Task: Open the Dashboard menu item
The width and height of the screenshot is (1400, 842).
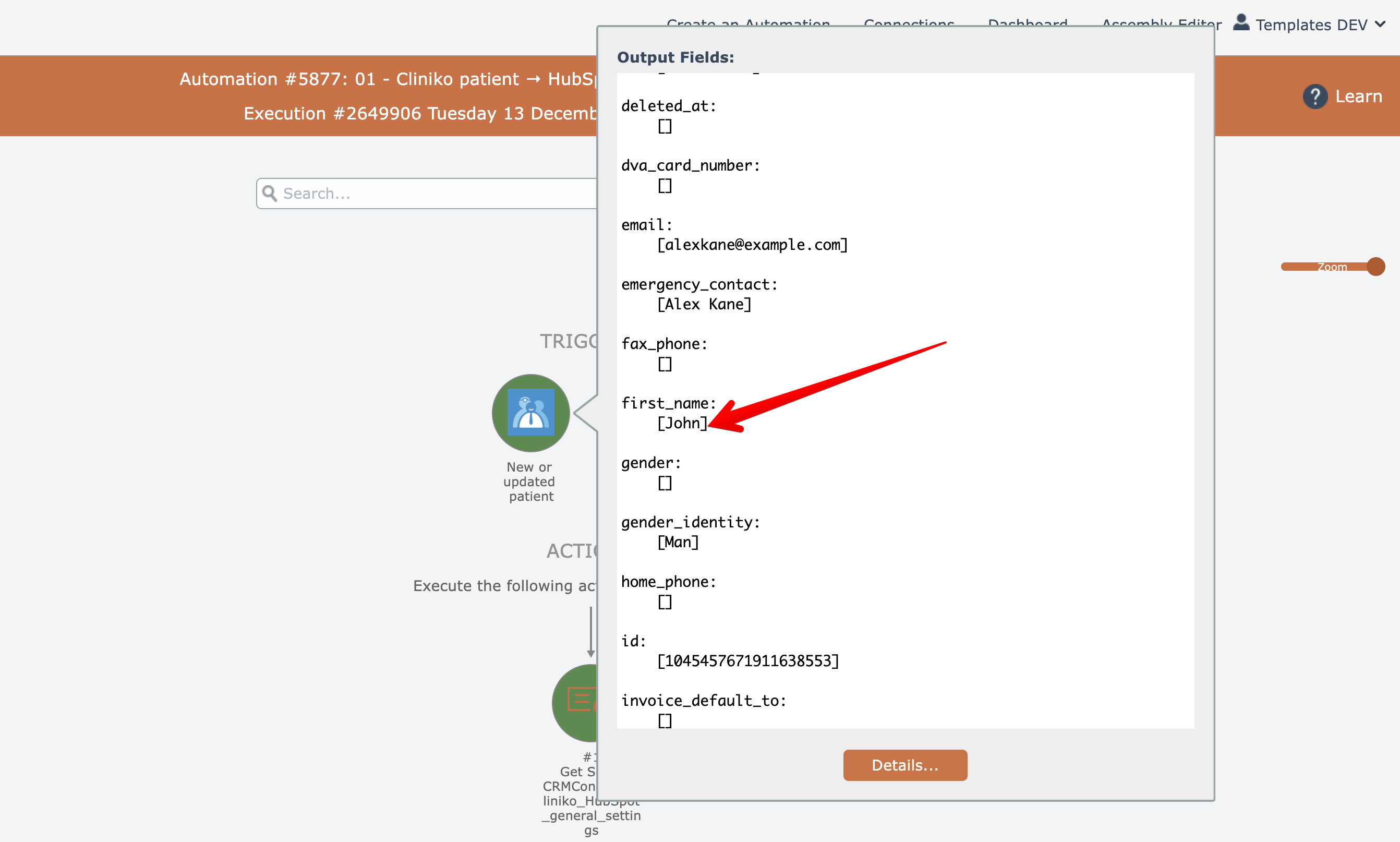Action: pos(1027,23)
